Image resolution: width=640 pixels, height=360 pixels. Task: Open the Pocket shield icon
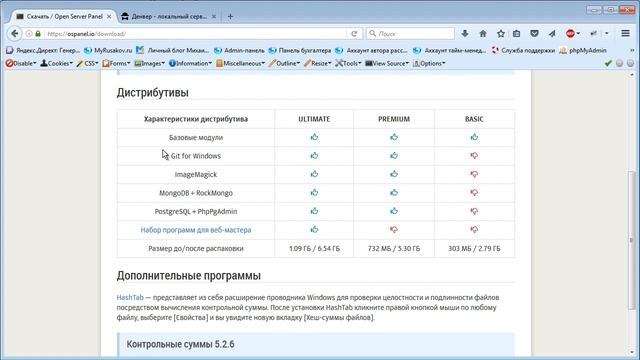pos(534,34)
